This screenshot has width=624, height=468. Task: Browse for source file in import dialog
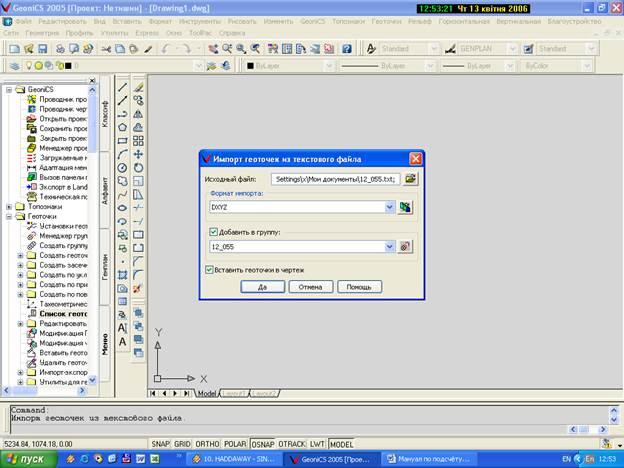point(410,179)
